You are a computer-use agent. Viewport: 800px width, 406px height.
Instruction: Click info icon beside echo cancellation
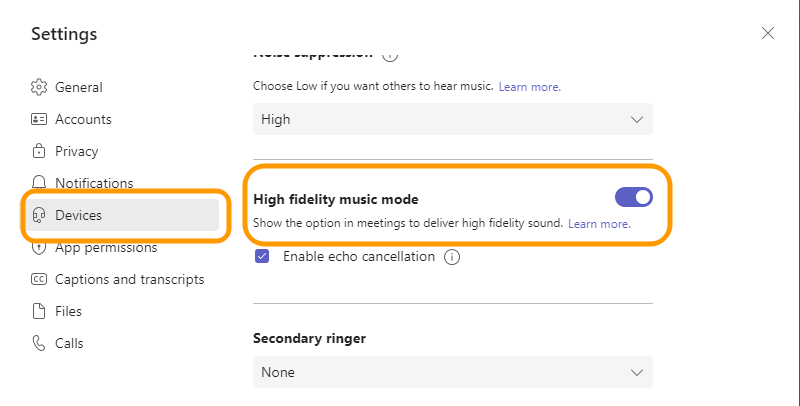coord(452,257)
